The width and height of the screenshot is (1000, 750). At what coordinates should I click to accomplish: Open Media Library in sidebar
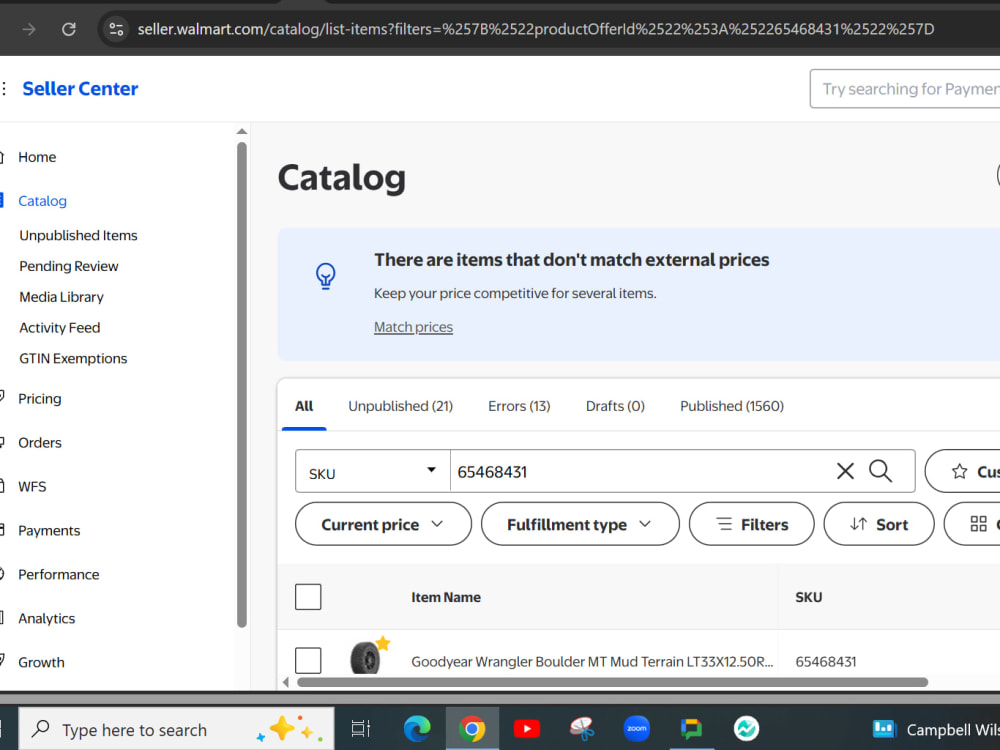(x=61, y=297)
